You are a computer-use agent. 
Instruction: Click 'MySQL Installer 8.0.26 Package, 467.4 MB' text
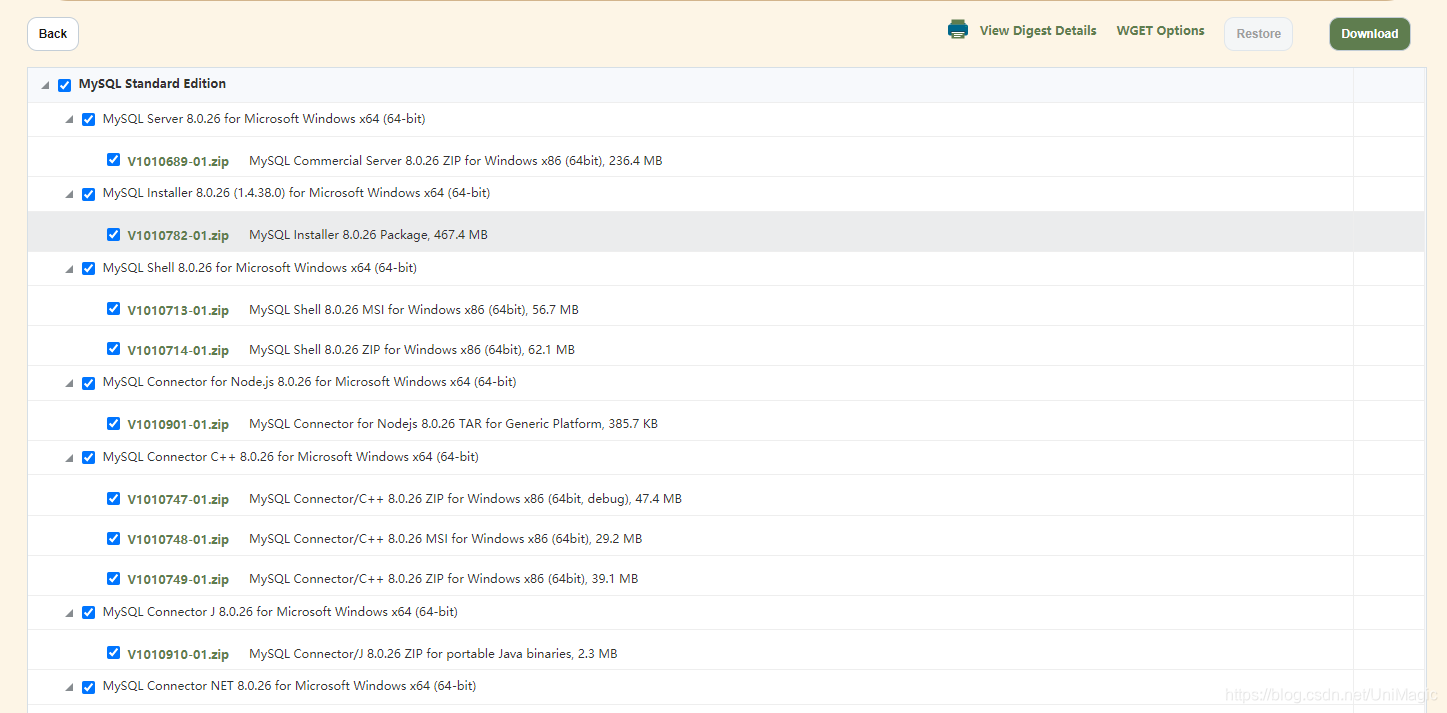[x=368, y=235]
